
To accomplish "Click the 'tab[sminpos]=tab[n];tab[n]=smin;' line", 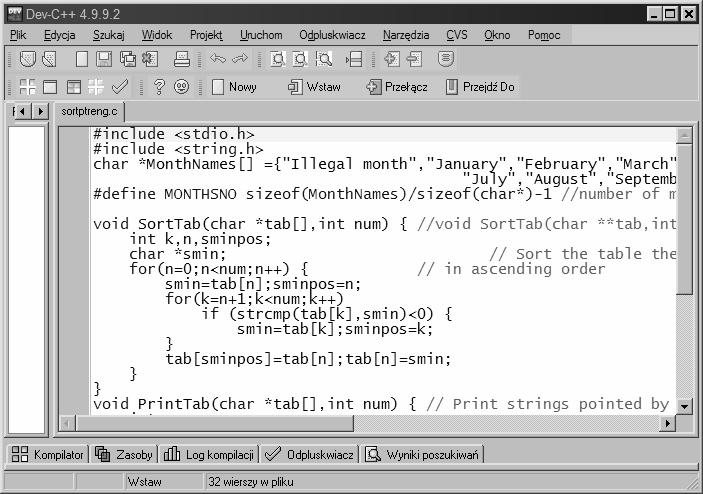I will 308,359.
